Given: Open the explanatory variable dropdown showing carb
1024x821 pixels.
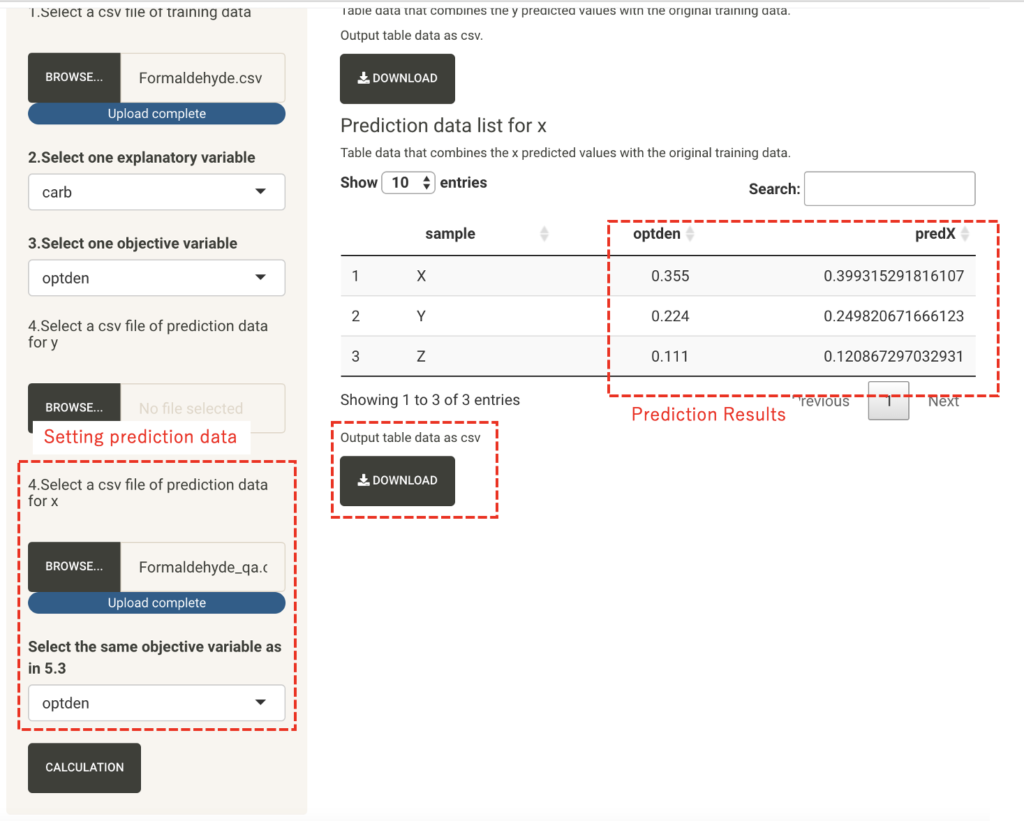Looking at the screenshot, I should coord(156,192).
